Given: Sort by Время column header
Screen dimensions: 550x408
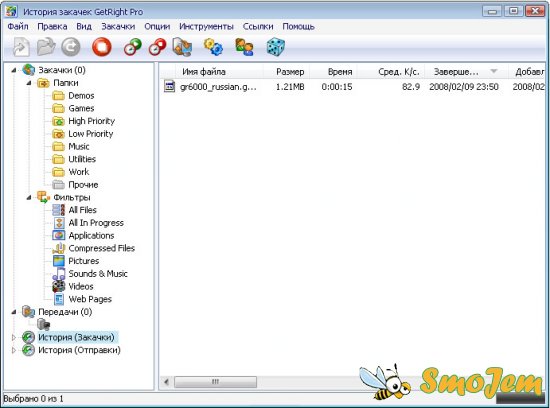Looking at the screenshot, I should pos(334,72).
